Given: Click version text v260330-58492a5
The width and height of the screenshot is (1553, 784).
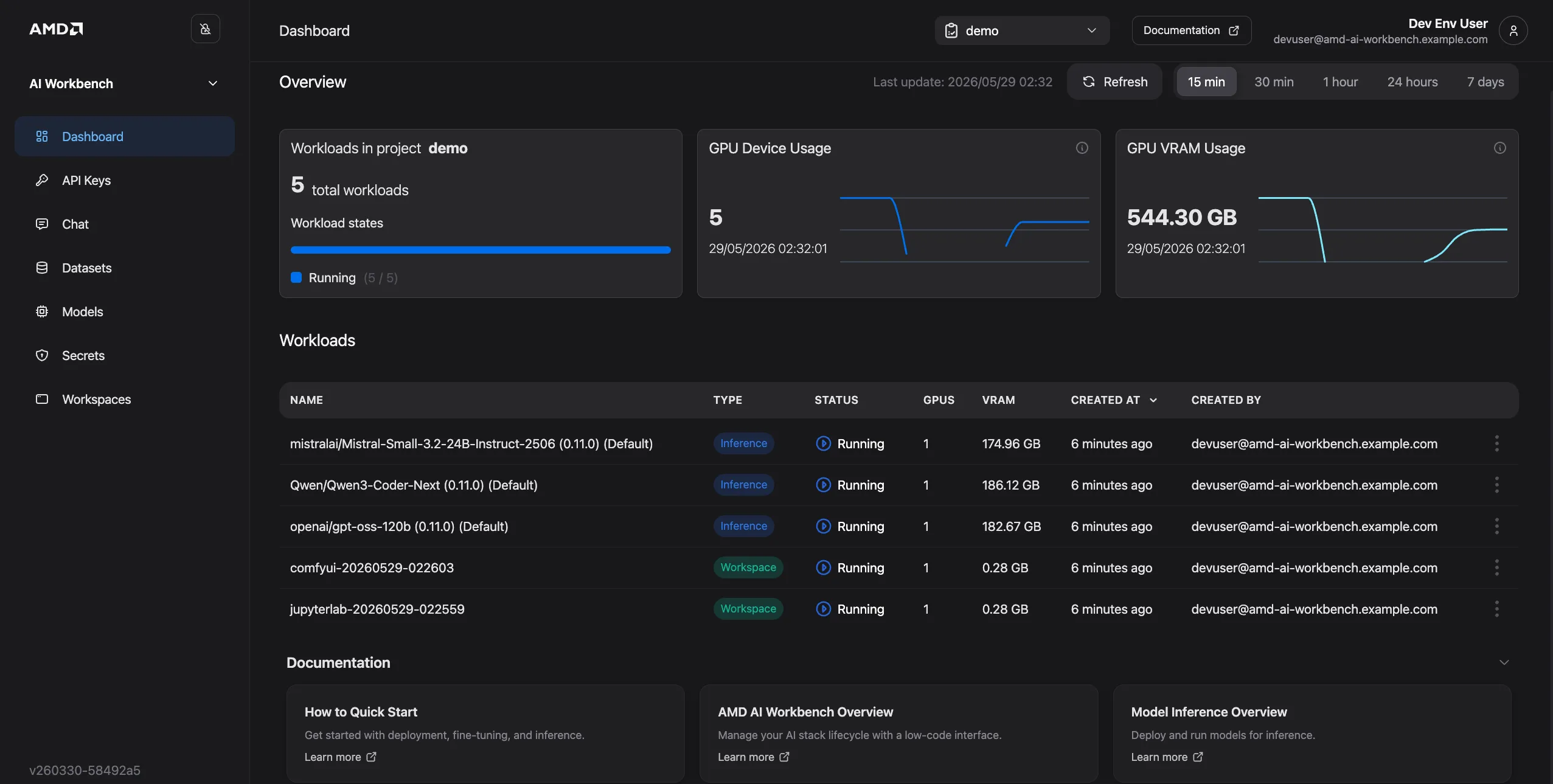Looking at the screenshot, I should (x=85, y=770).
